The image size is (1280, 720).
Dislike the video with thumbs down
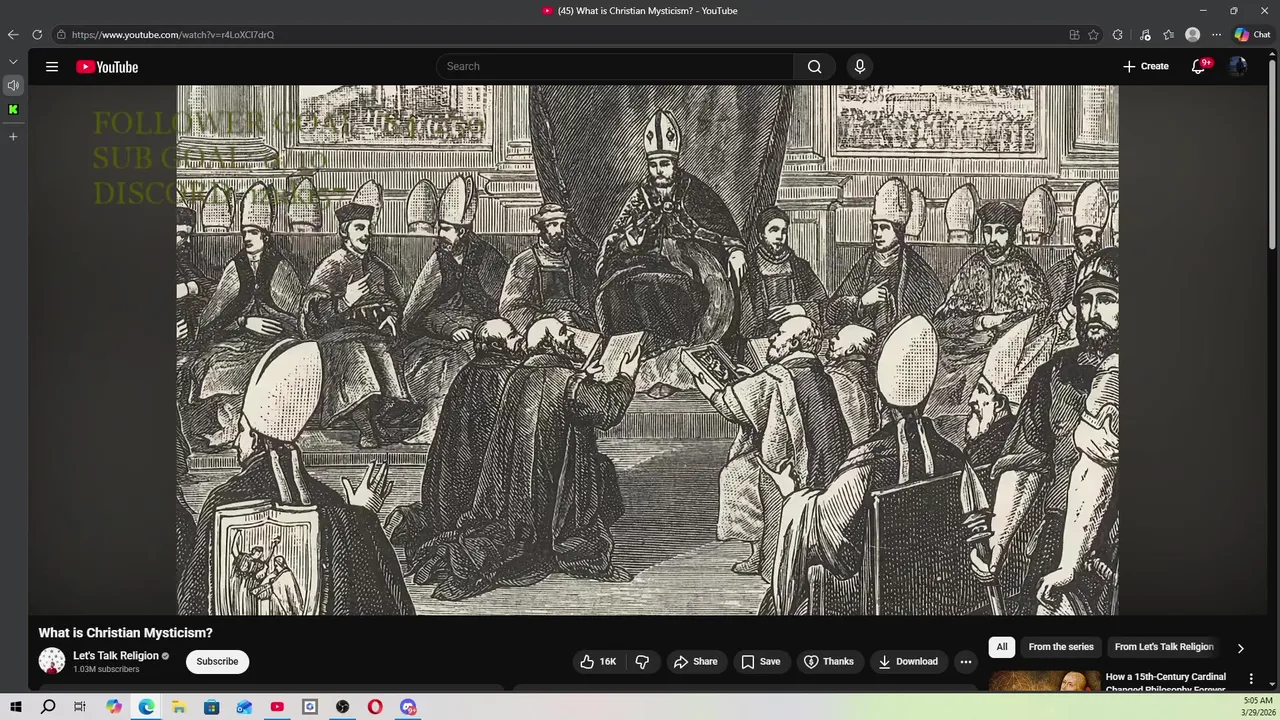(642, 661)
